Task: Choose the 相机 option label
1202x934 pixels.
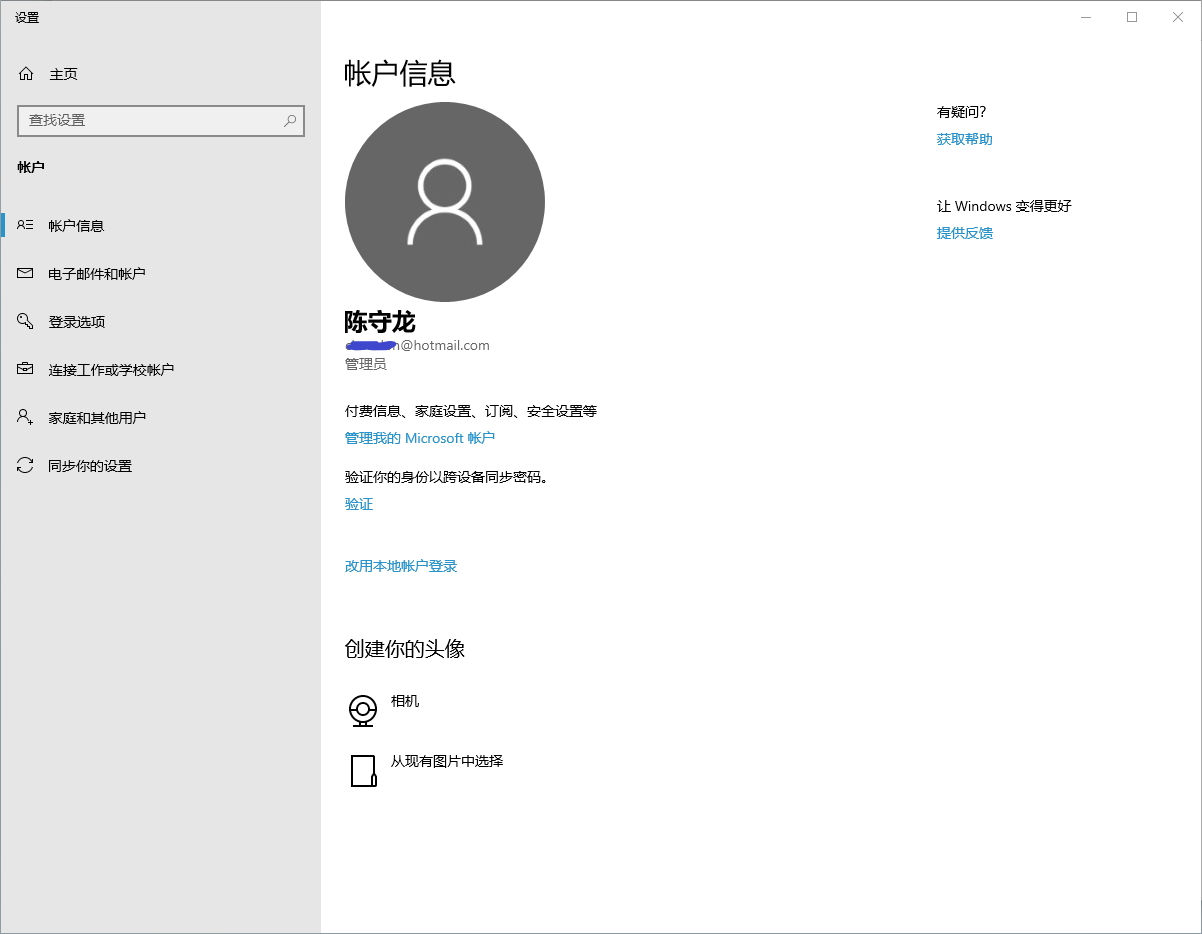Action: click(405, 701)
